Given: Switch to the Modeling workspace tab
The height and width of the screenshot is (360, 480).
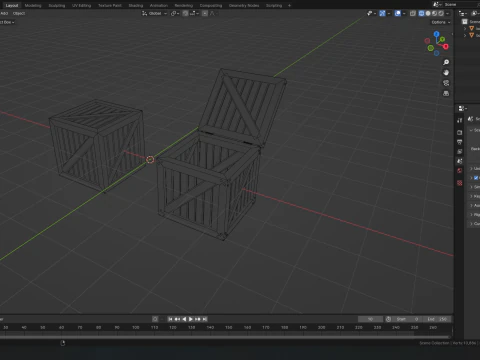Looking at the screenshot, I should click(33, 5).
